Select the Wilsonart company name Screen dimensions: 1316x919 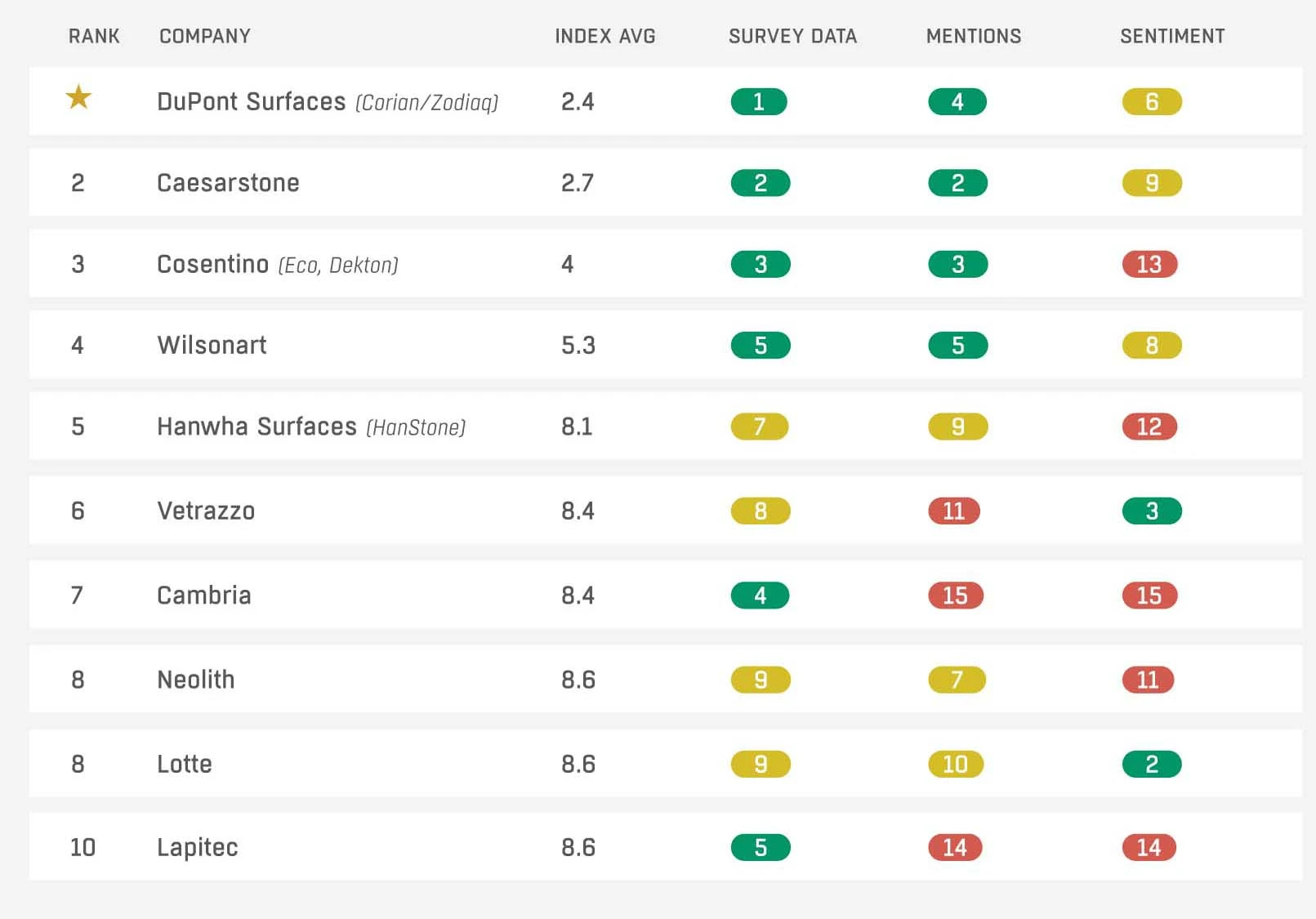point(212,345)
